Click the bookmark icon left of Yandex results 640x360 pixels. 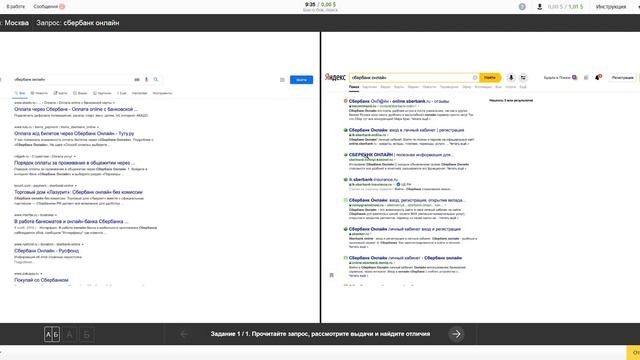(x=331, y=275)
